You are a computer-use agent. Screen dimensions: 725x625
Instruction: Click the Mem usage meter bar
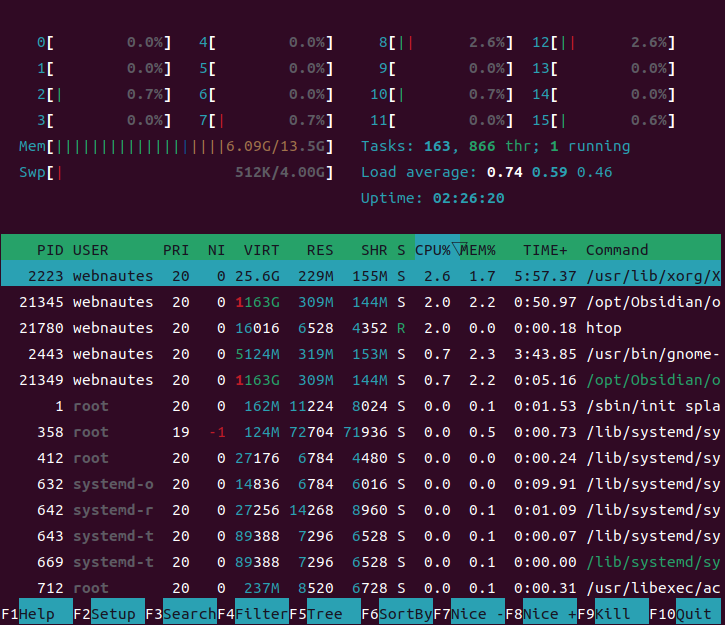pos(176,146)
